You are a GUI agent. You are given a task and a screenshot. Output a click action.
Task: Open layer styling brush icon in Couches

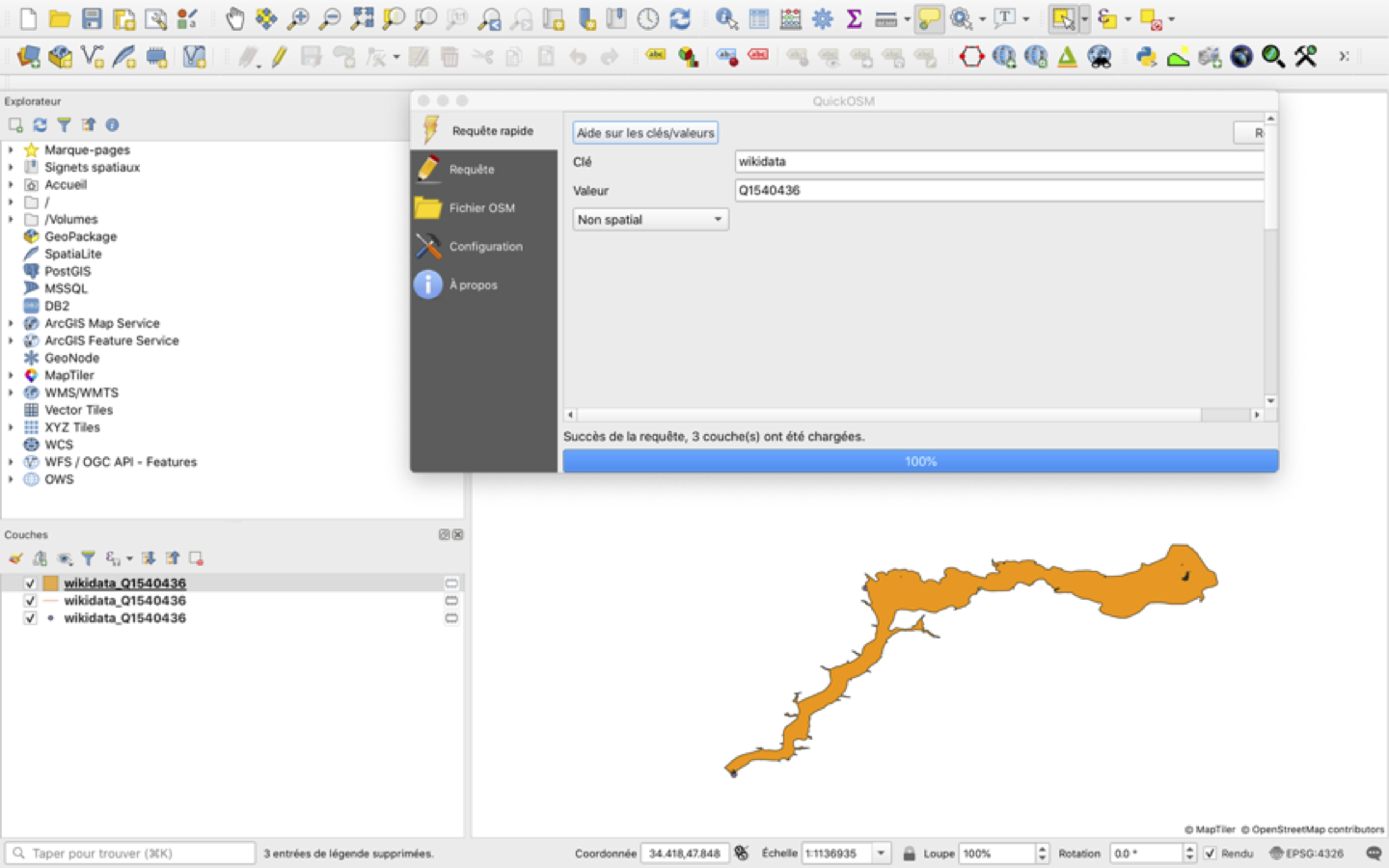click(15, 558)
